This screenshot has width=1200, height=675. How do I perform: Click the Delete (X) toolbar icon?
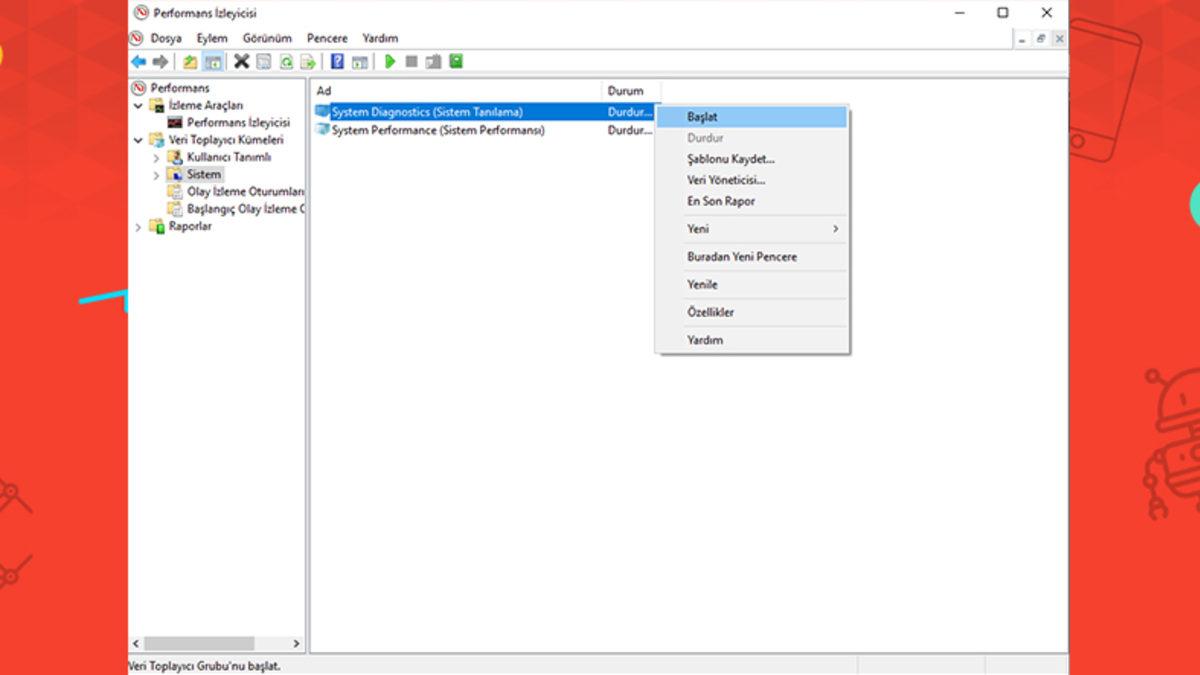point(241,61)
